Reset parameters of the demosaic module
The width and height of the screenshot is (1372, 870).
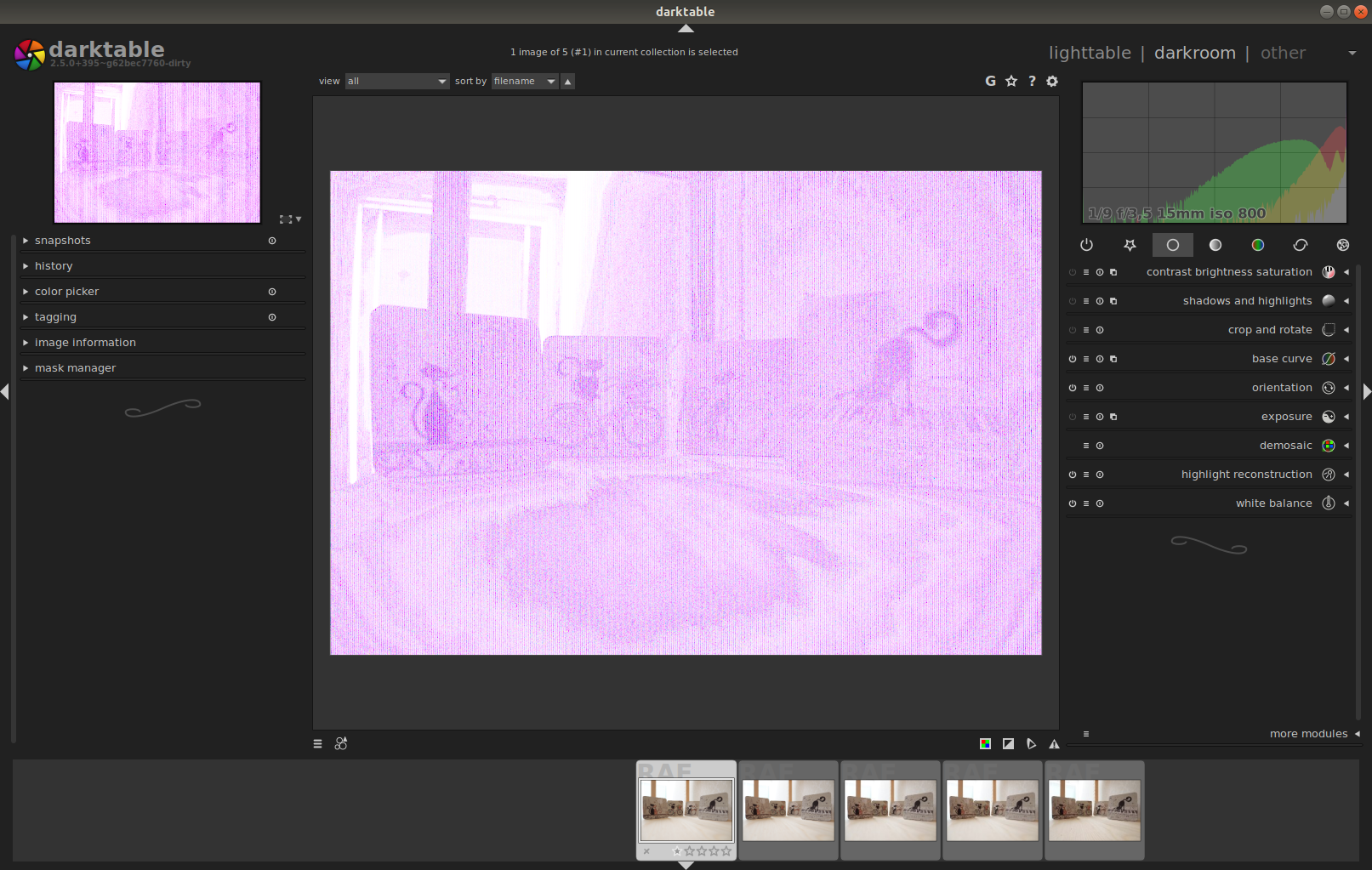point(1100,446)
